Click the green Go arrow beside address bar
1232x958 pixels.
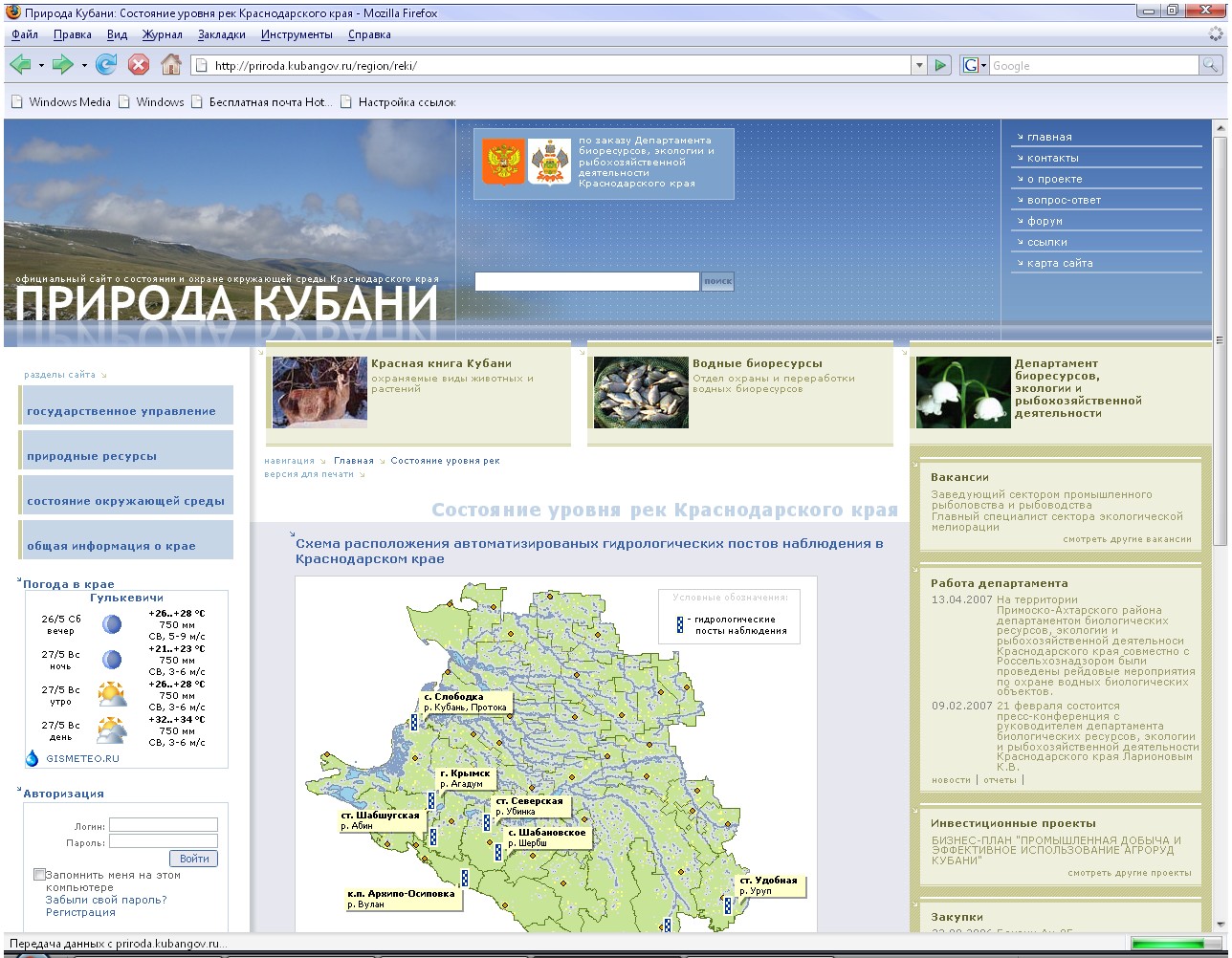click(941, 65)
